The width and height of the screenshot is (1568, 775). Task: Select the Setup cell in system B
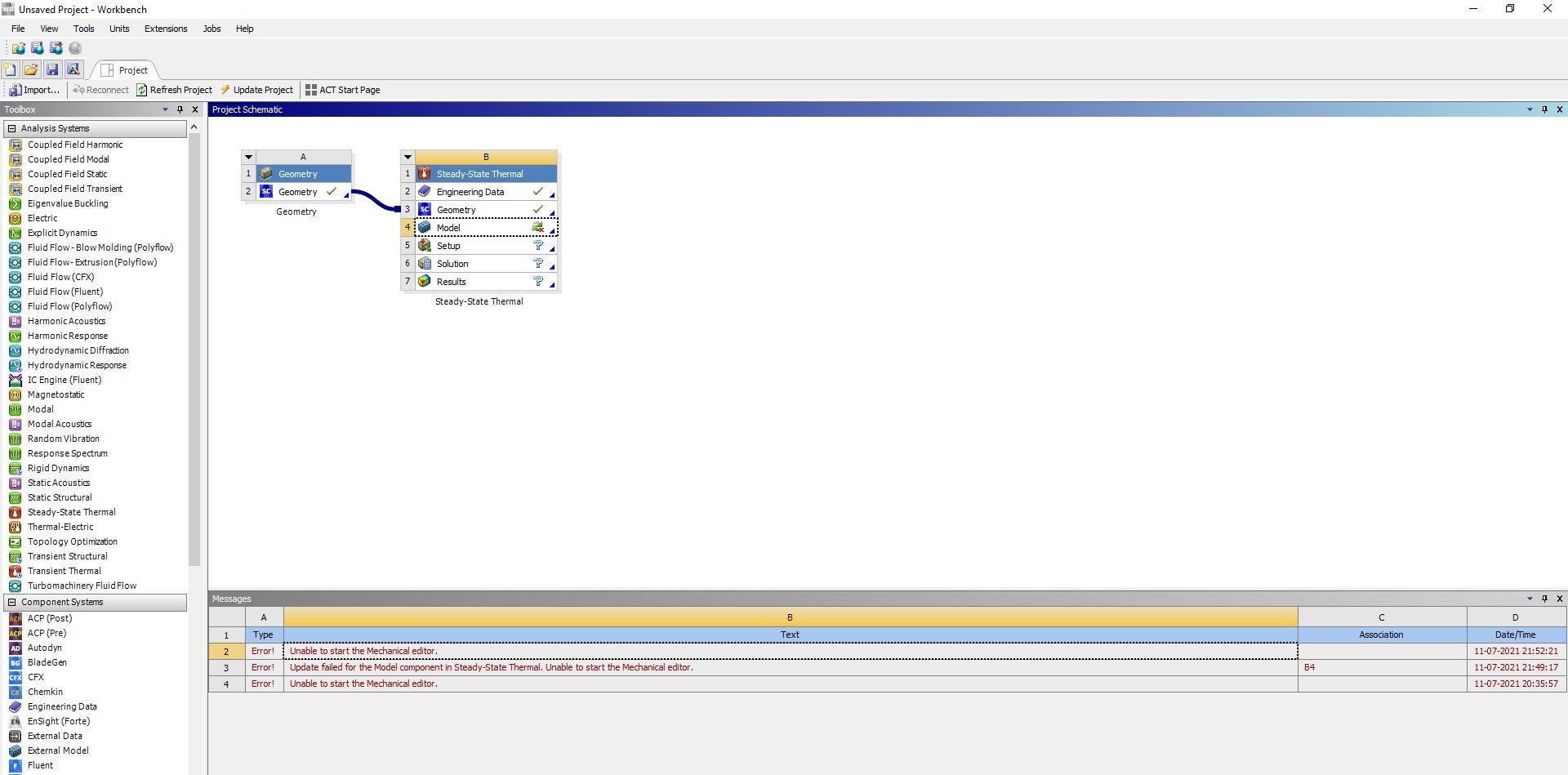486,246
